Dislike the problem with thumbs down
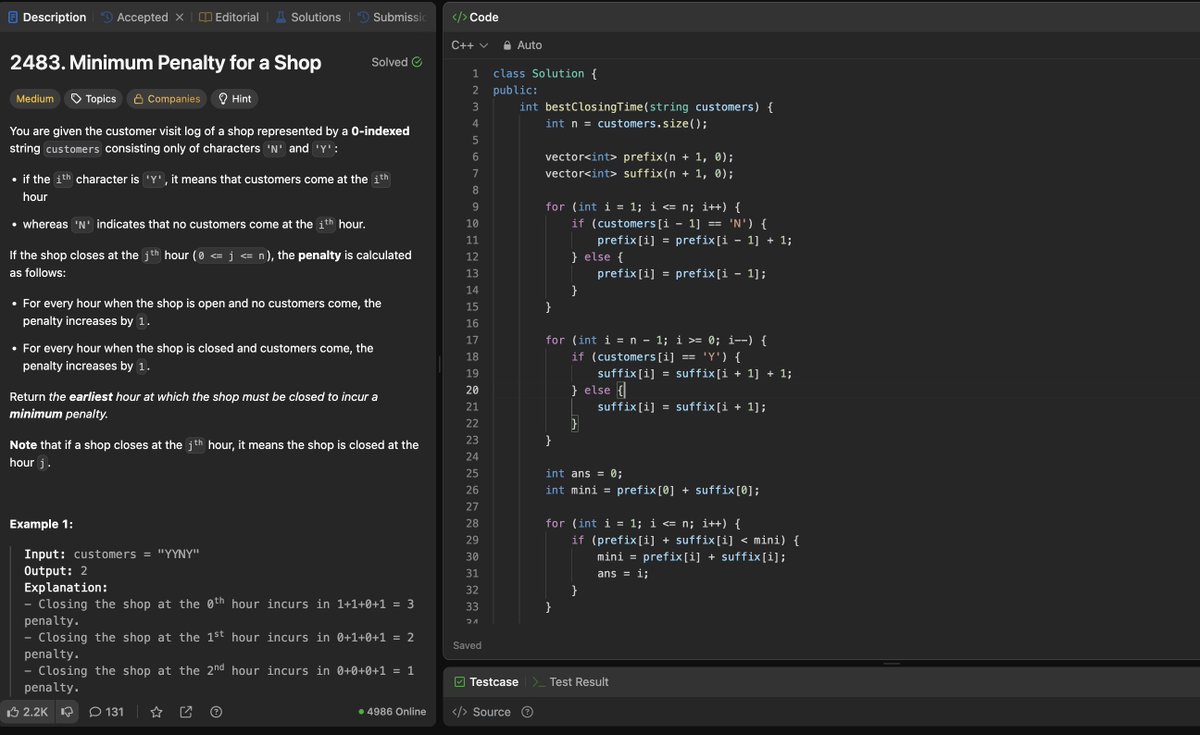 click(x=67, y=712)
